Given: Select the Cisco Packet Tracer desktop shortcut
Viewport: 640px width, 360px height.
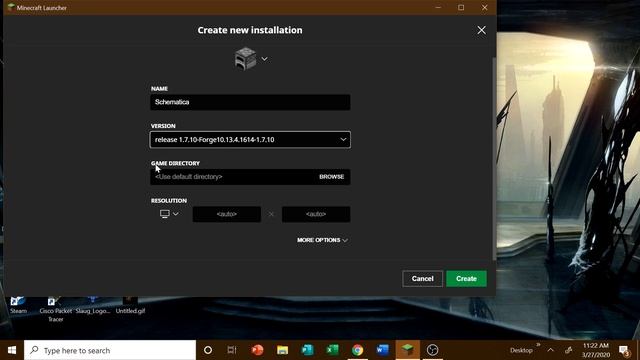Looking at the screenshot, I should click(55, 309).
